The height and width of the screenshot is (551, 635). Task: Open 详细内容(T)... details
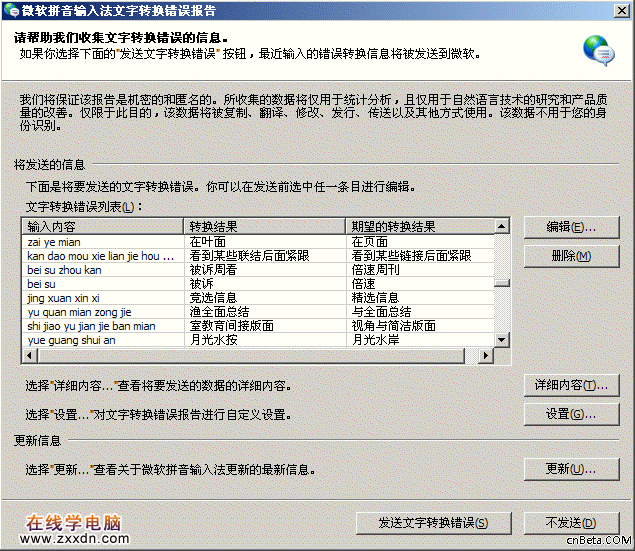coord(571,385)
